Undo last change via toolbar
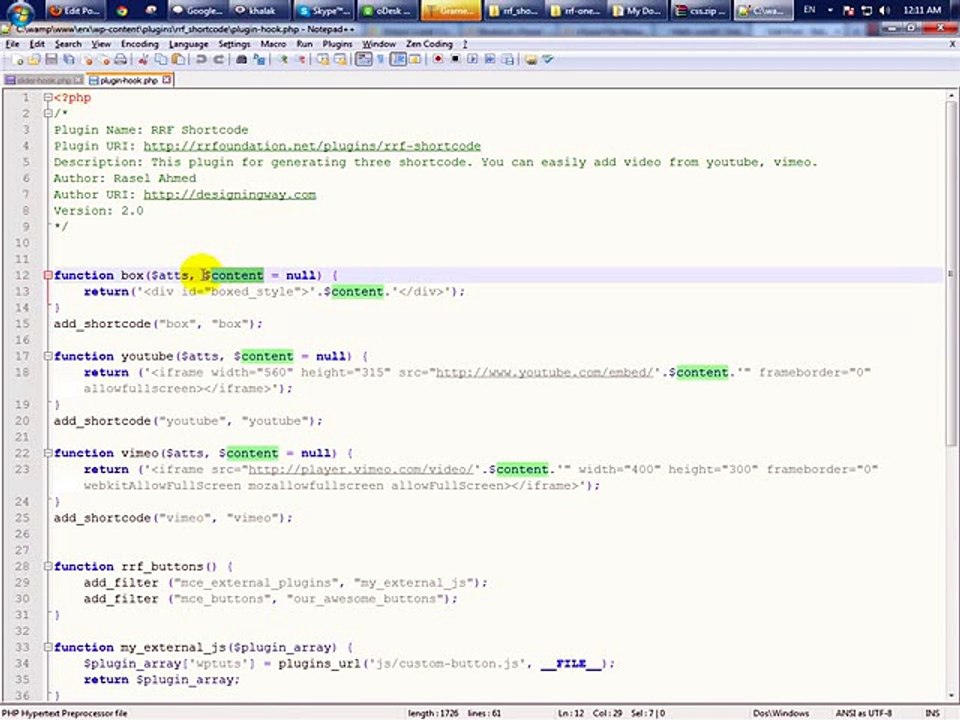 [x=201, y=59]
